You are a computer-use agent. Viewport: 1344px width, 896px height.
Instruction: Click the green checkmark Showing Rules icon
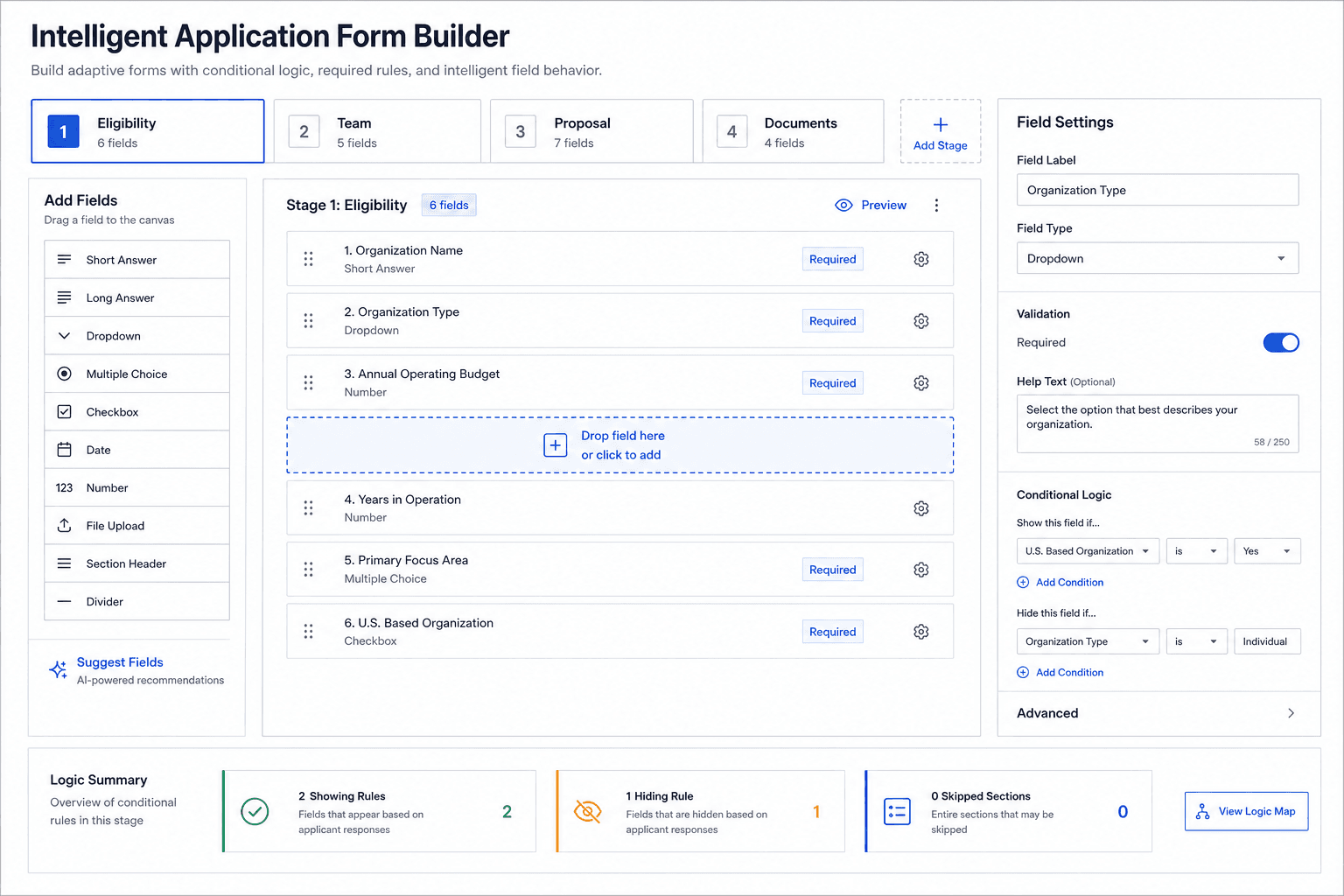pyautogui.click(x=255, y=812)
